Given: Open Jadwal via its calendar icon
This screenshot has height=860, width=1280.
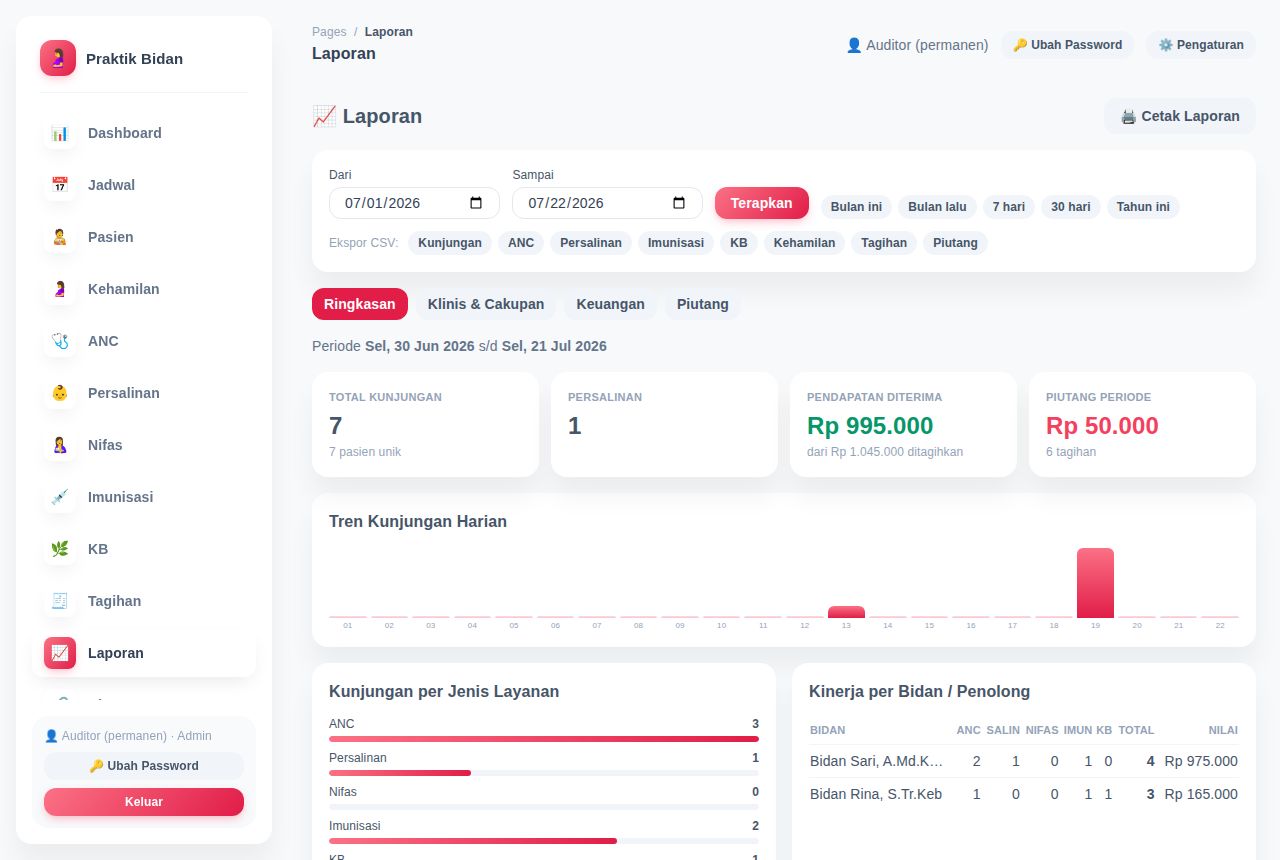Looking at the screenshot, I should tap(60, 185).
